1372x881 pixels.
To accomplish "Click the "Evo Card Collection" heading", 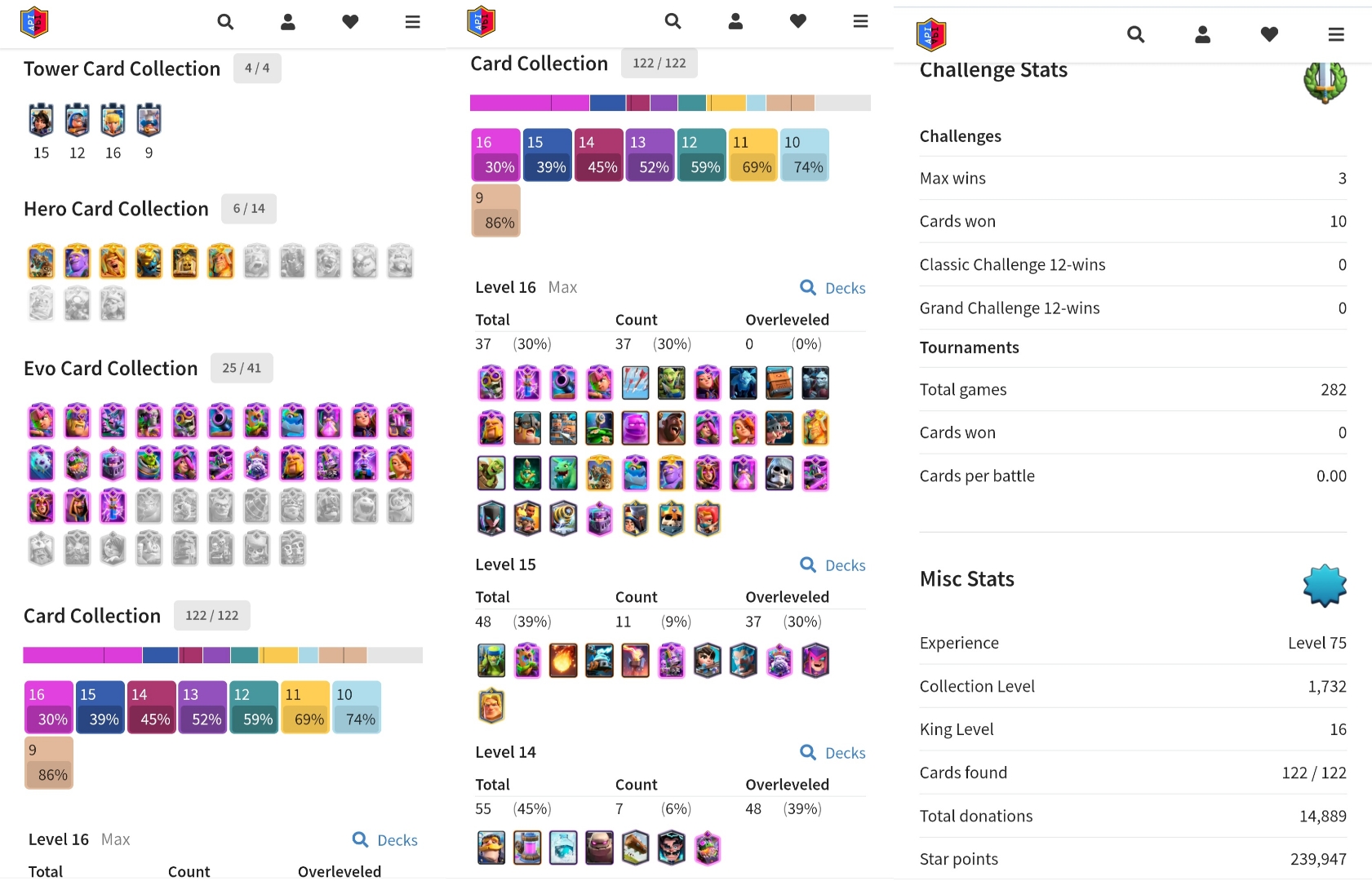I will [x=111, y=368].
